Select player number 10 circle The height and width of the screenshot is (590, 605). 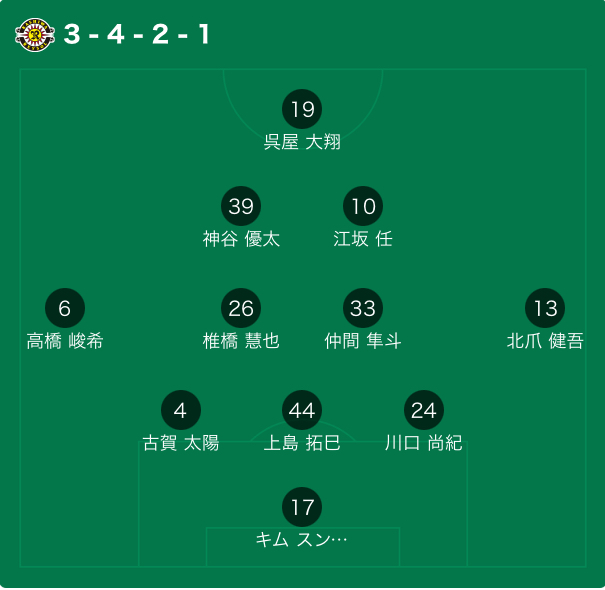[363, 206]
